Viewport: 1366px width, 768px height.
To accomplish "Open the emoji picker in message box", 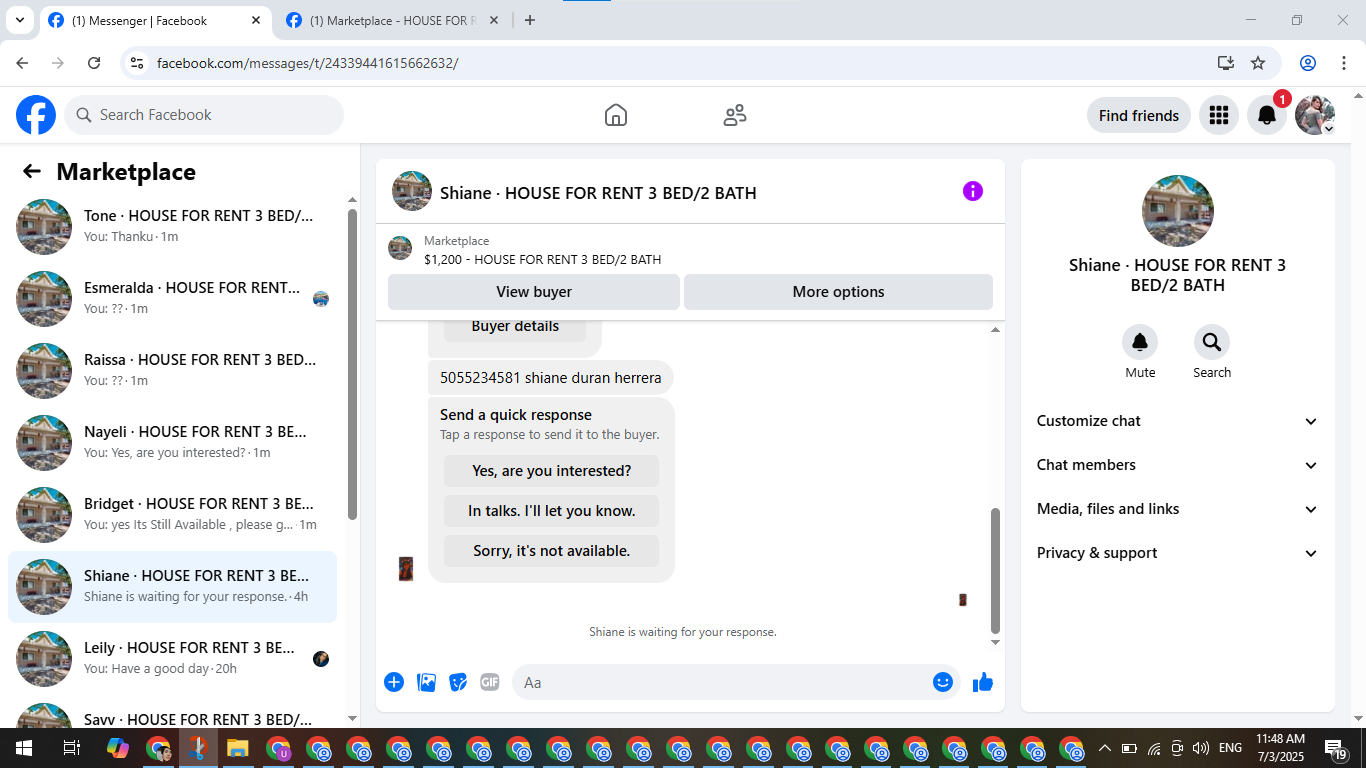I will [x=942, y=682].
